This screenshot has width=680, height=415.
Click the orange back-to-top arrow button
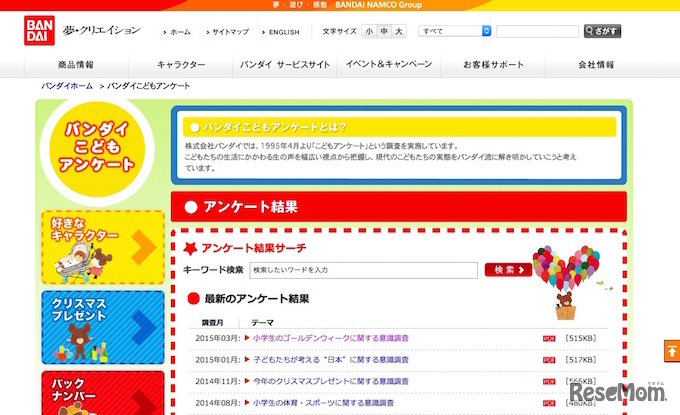click(x=672, y=351)
